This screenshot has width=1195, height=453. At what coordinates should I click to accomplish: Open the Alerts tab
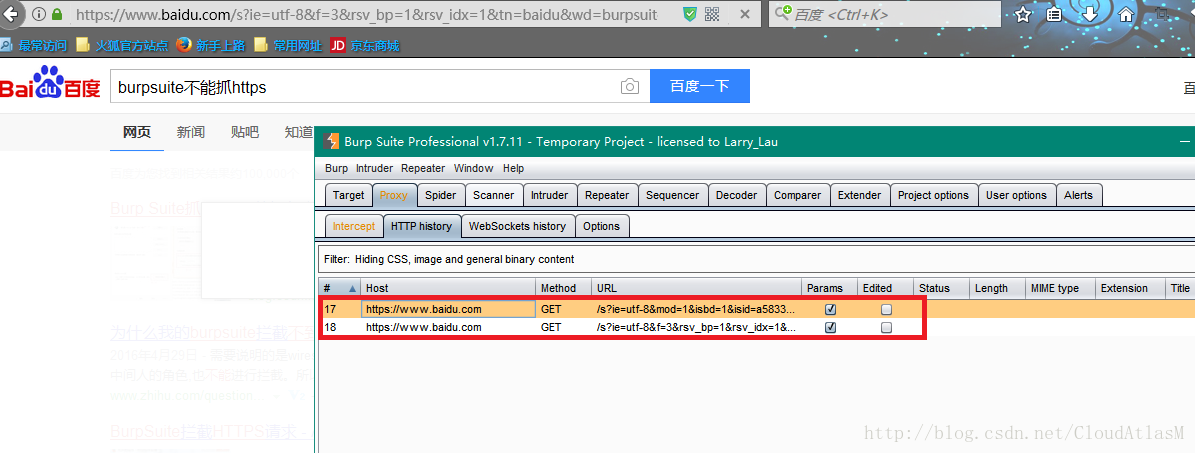point(1078,195)
